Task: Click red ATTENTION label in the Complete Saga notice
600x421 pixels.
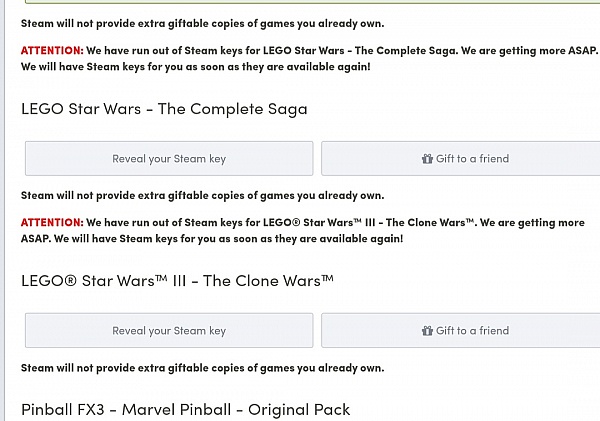Action: 52,50
